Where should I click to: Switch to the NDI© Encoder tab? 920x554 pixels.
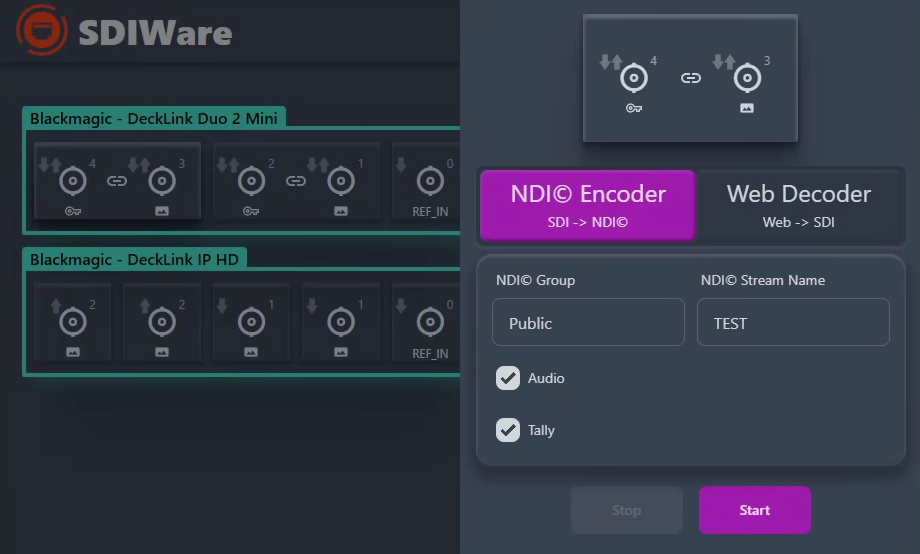[587, 205]
